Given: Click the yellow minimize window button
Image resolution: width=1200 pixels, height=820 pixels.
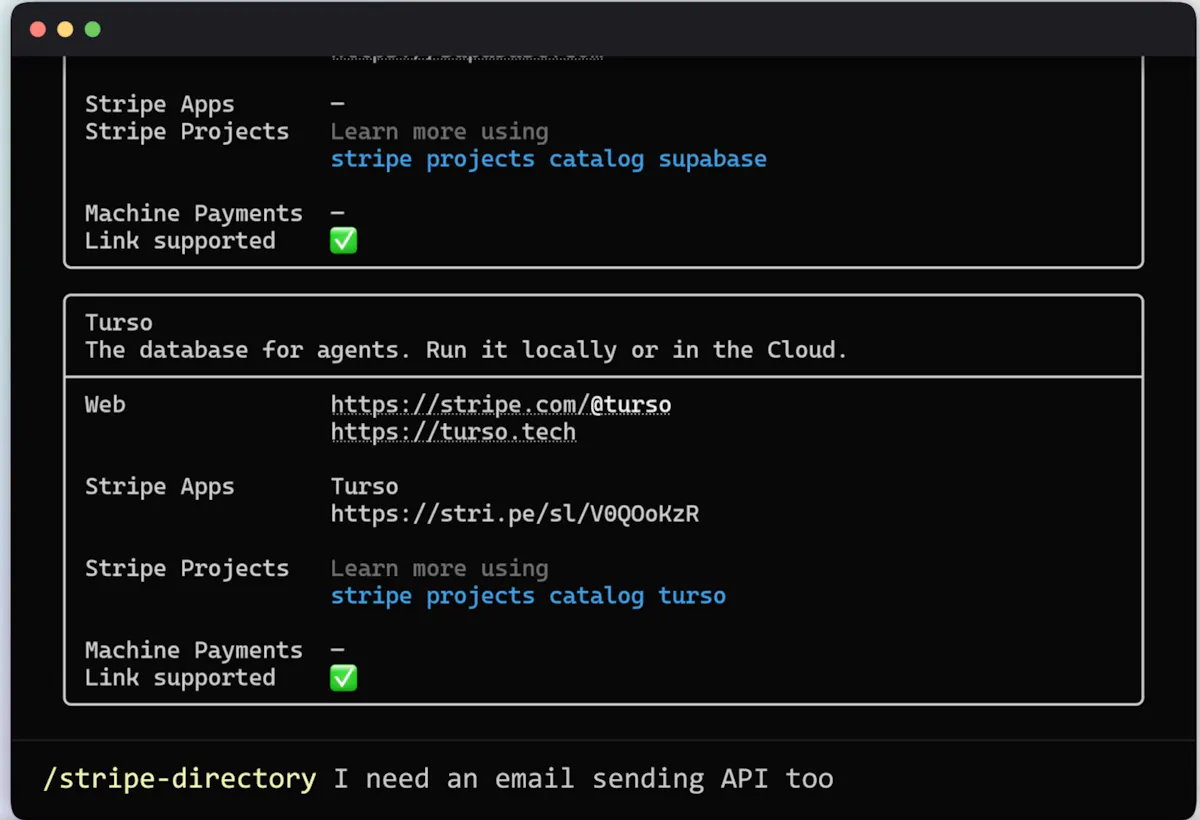Looking at the screenshot, I should (x=65, y=30).
